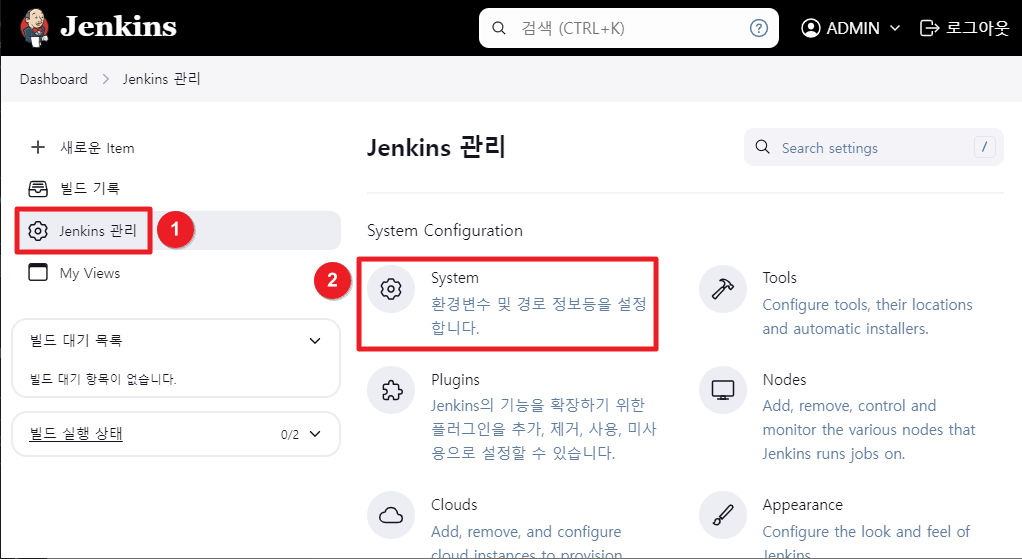Open the Plugins title
The image size is (1022, 559).
click(x=455, y=380)
